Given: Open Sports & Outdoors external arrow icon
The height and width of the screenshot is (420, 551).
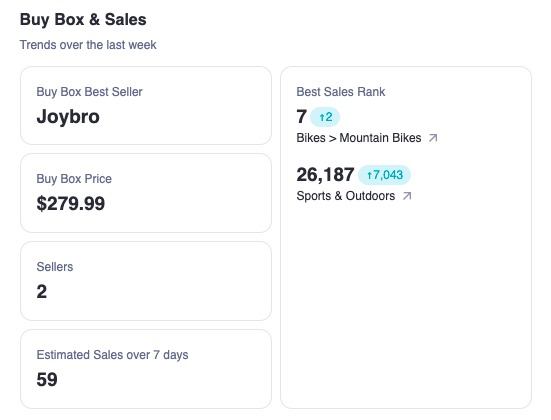Looking at the screenshot, I should 407,196.
